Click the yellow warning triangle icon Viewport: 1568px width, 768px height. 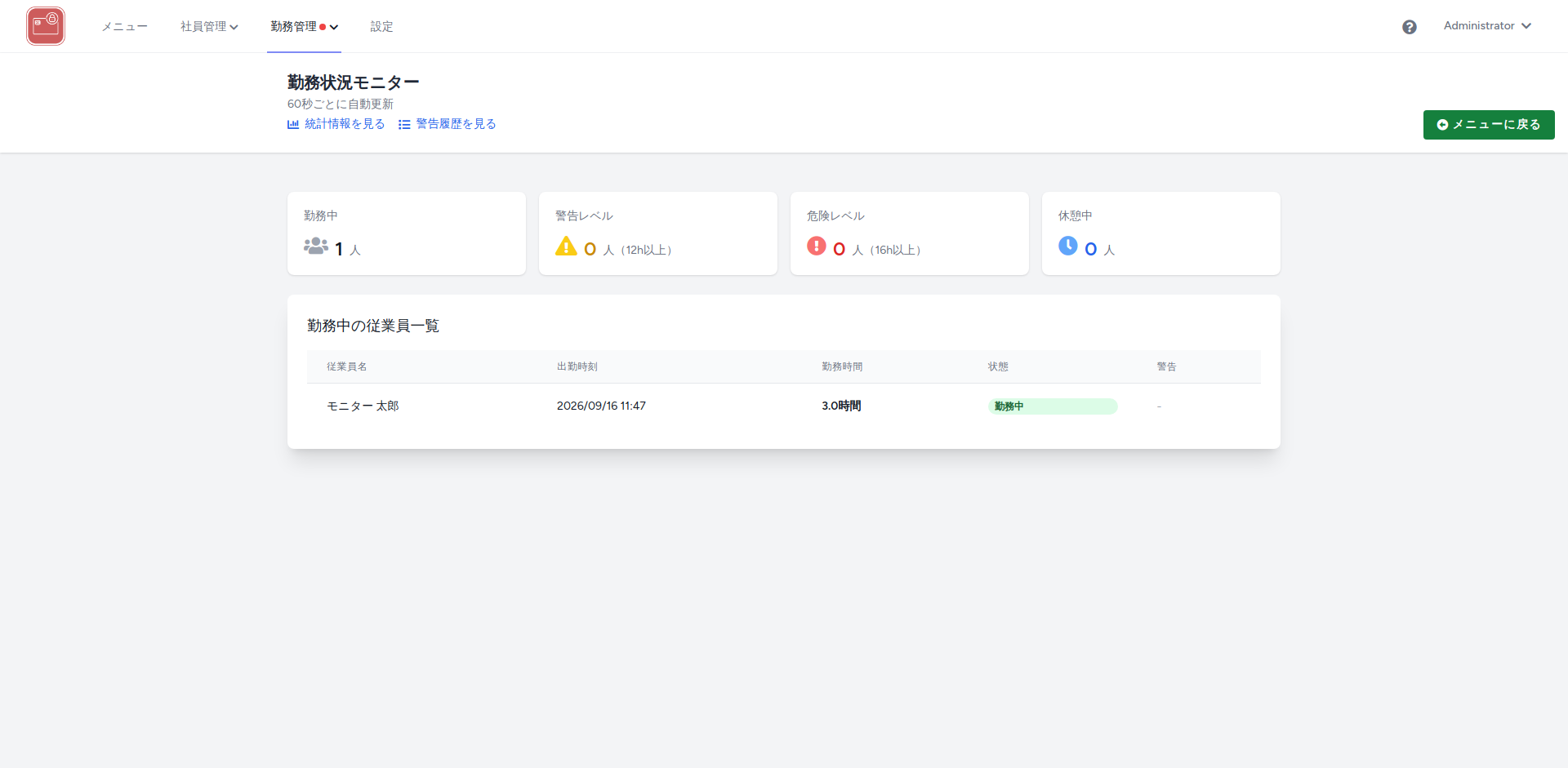pos(566,246)
